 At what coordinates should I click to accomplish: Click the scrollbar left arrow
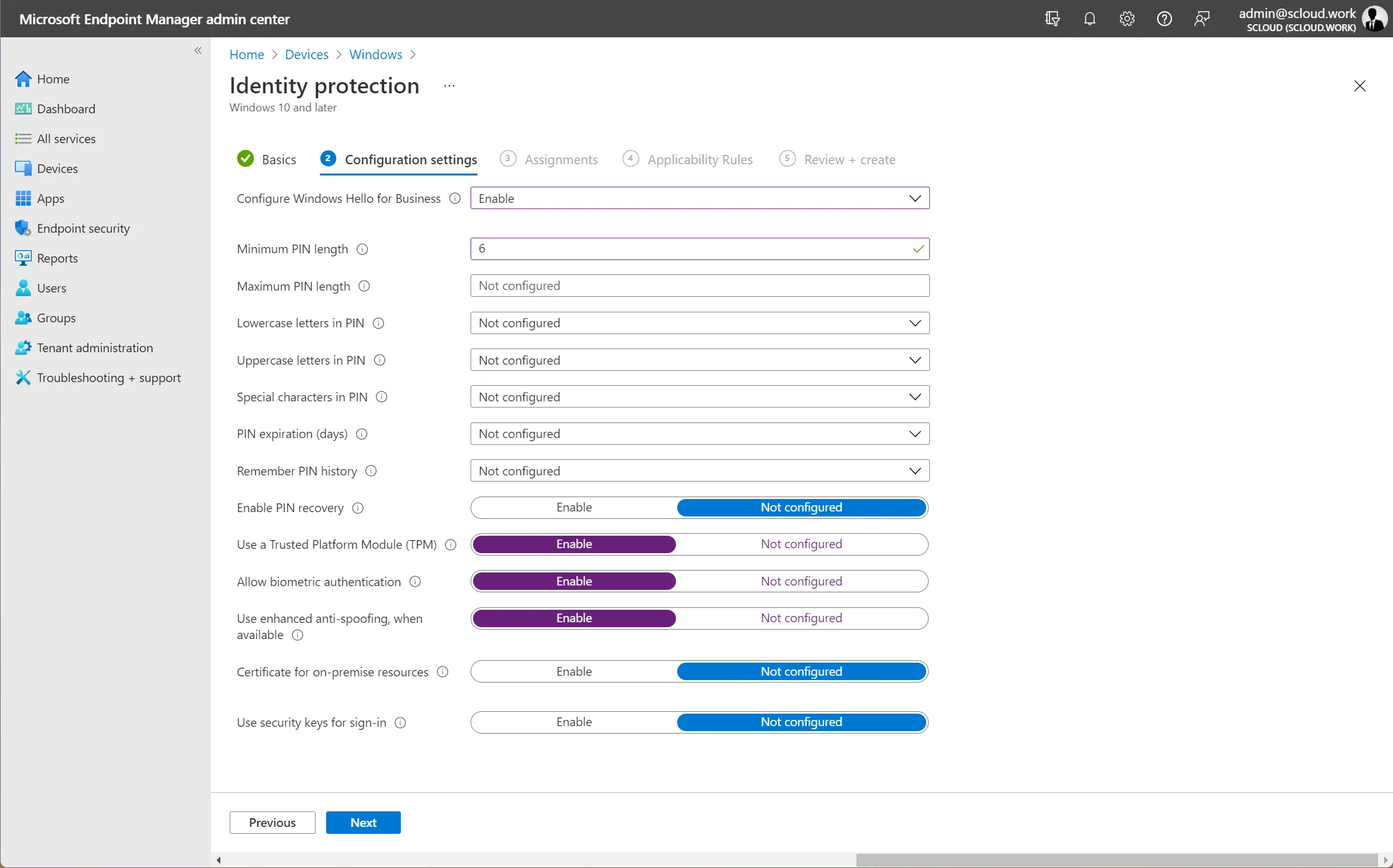[218, 860]
